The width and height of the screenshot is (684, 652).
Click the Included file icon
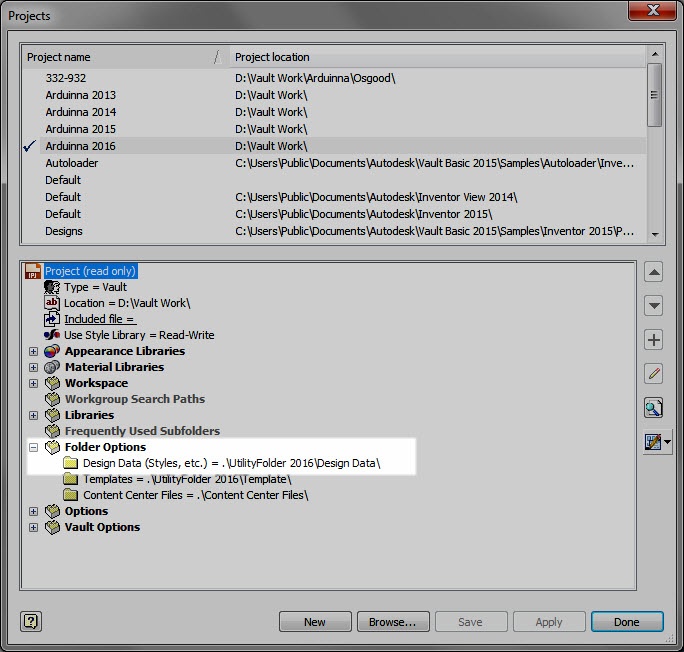tap(52, 319)
